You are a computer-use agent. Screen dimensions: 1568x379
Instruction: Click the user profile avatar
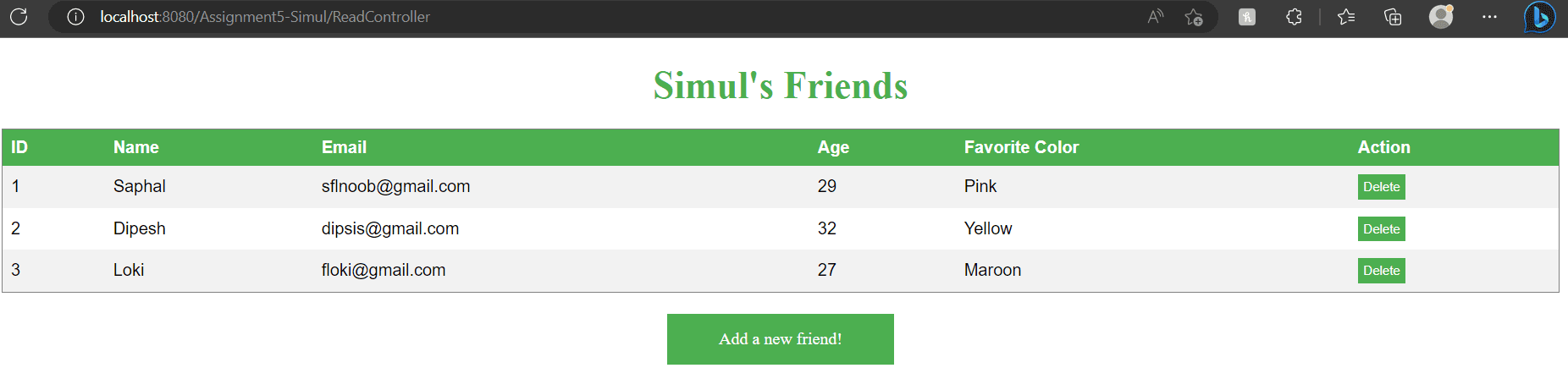[1441, 17]
